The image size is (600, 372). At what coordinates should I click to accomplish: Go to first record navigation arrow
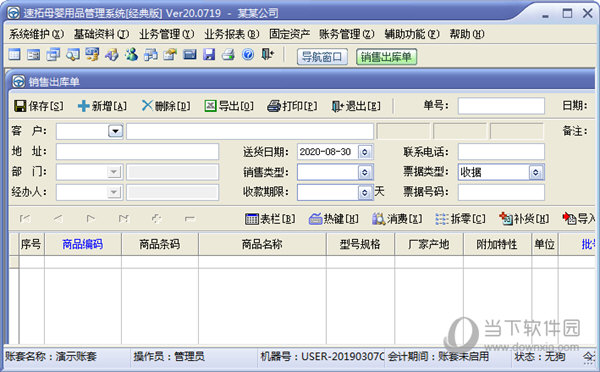pos(25,219)
